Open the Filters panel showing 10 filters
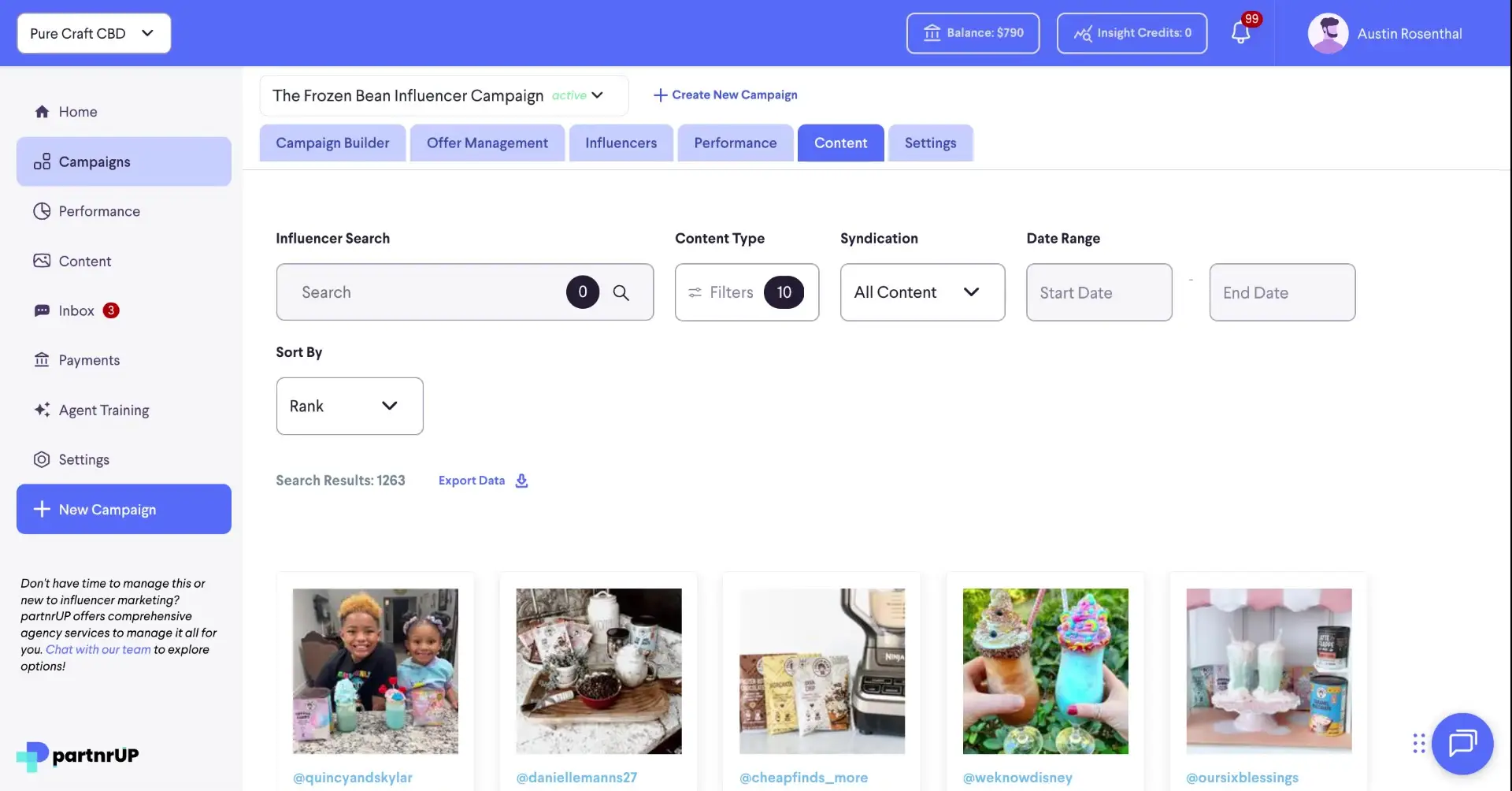The width and height of the screenshot is (1512, 791). (745, 292)
